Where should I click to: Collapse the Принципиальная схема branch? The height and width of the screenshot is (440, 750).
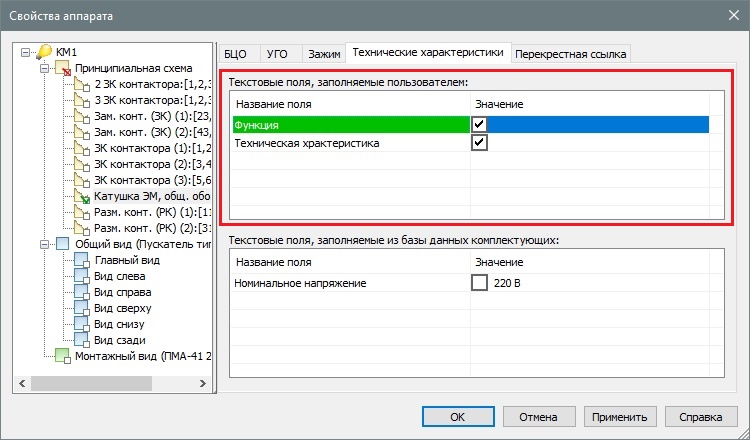pos(44,68)
